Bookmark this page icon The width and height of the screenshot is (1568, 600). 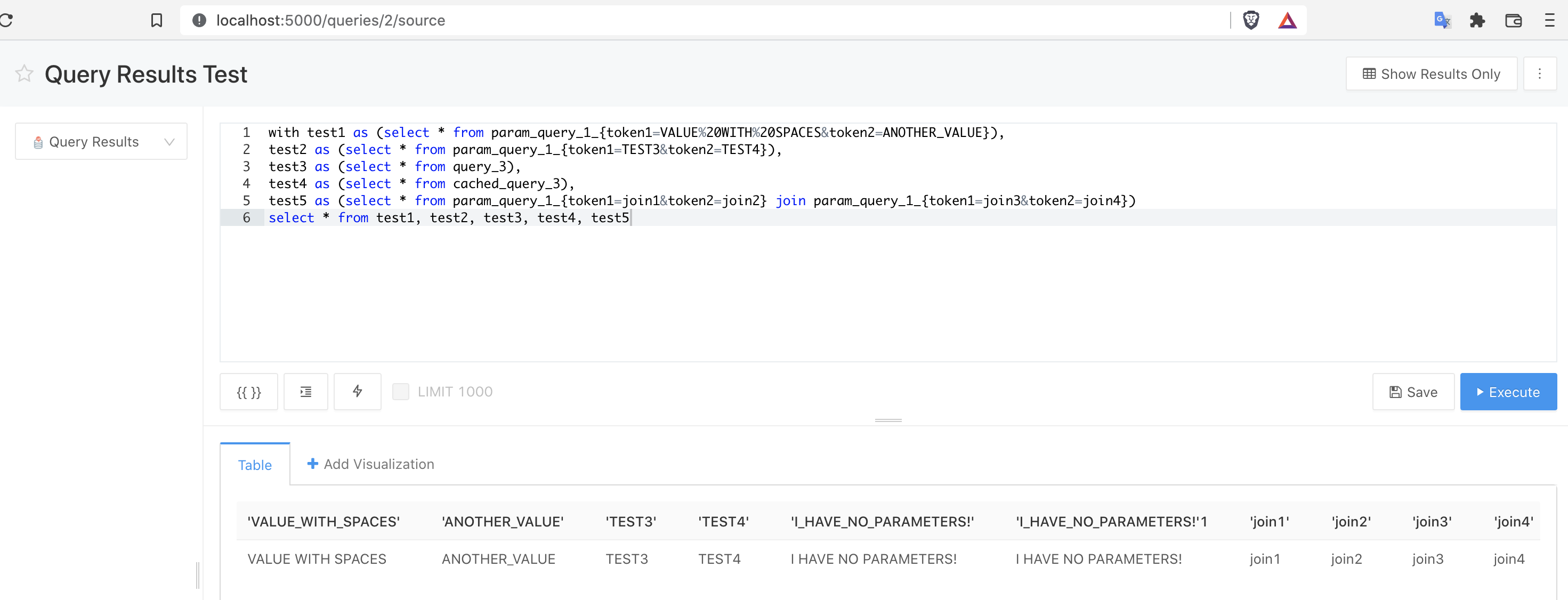click(x=157, y=20)
